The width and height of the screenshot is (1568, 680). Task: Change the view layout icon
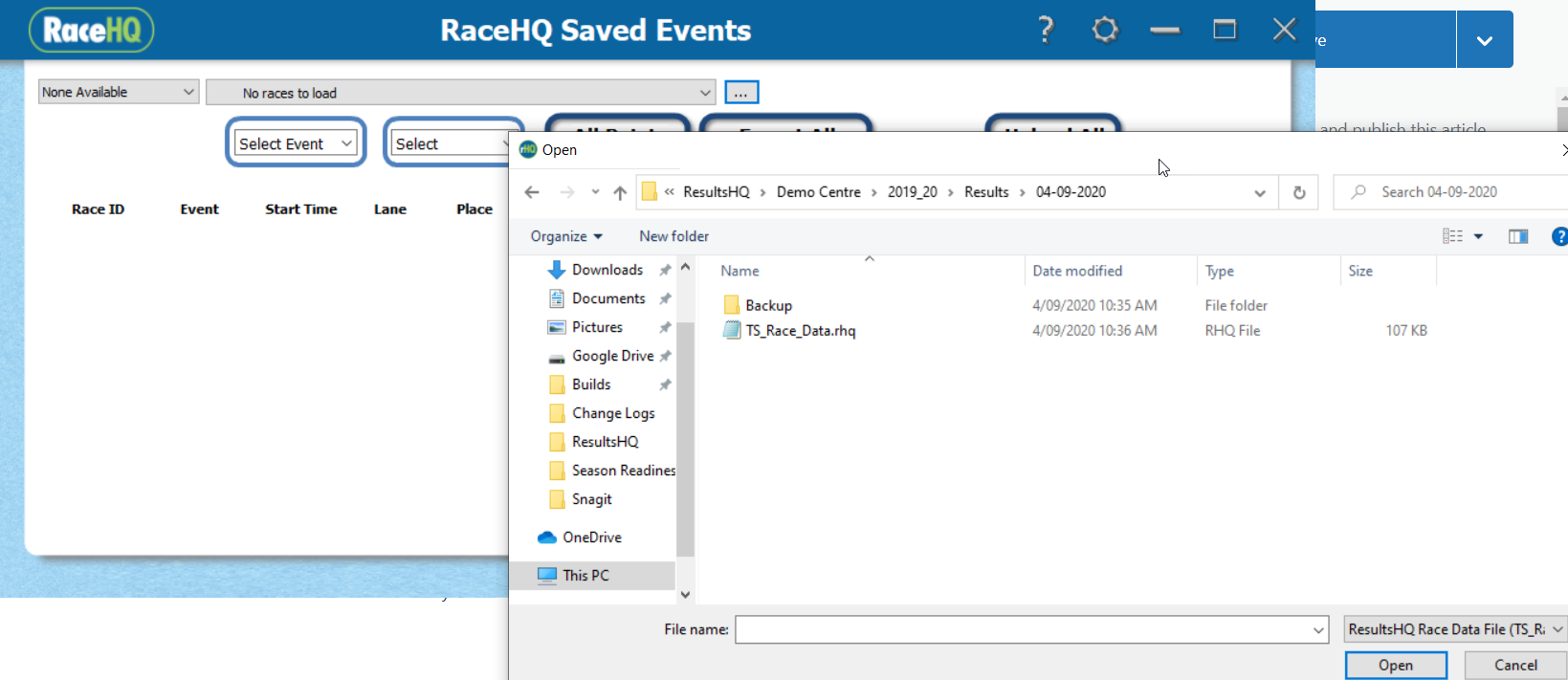[x=1452, y=236]
